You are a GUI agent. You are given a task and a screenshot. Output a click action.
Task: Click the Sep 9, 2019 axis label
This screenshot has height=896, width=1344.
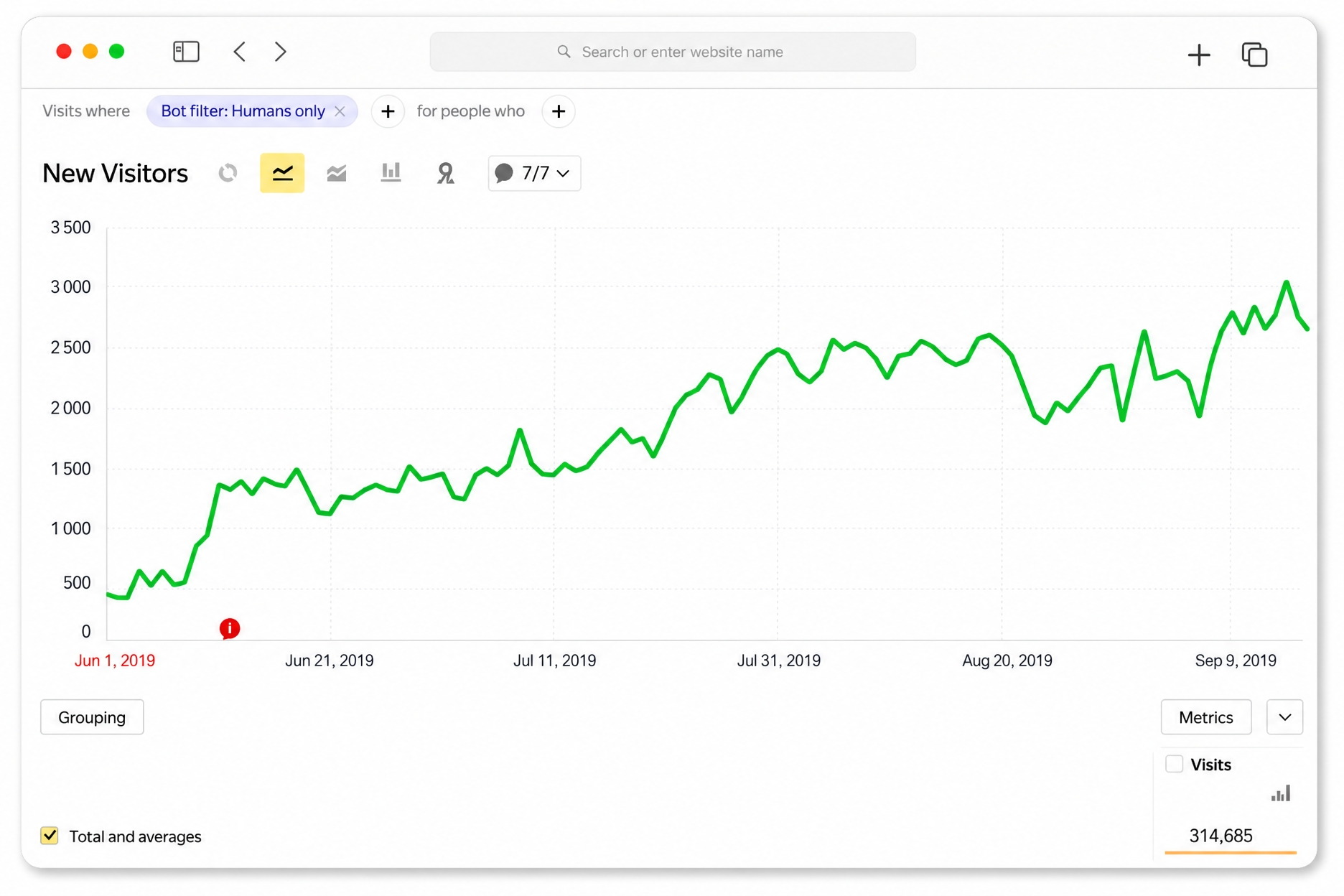tap(1236, 661)
